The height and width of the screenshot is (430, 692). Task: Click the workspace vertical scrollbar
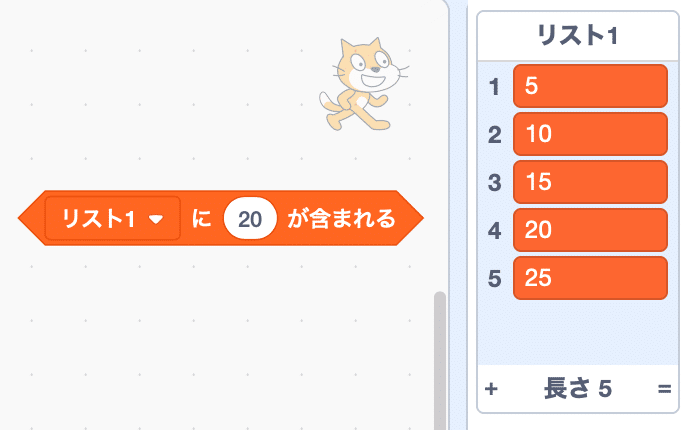tap(440, 361)
